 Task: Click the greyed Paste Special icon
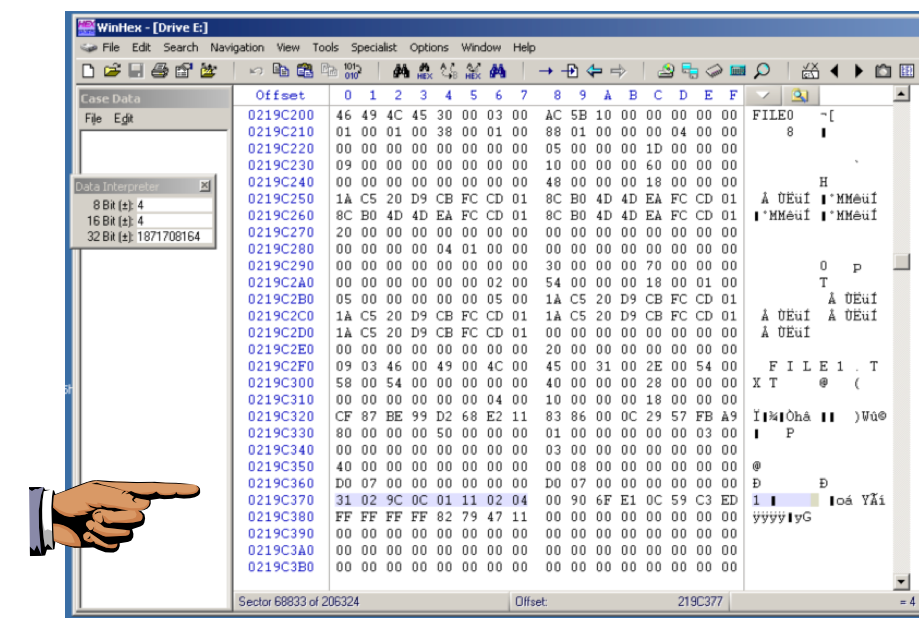[329, 70]
